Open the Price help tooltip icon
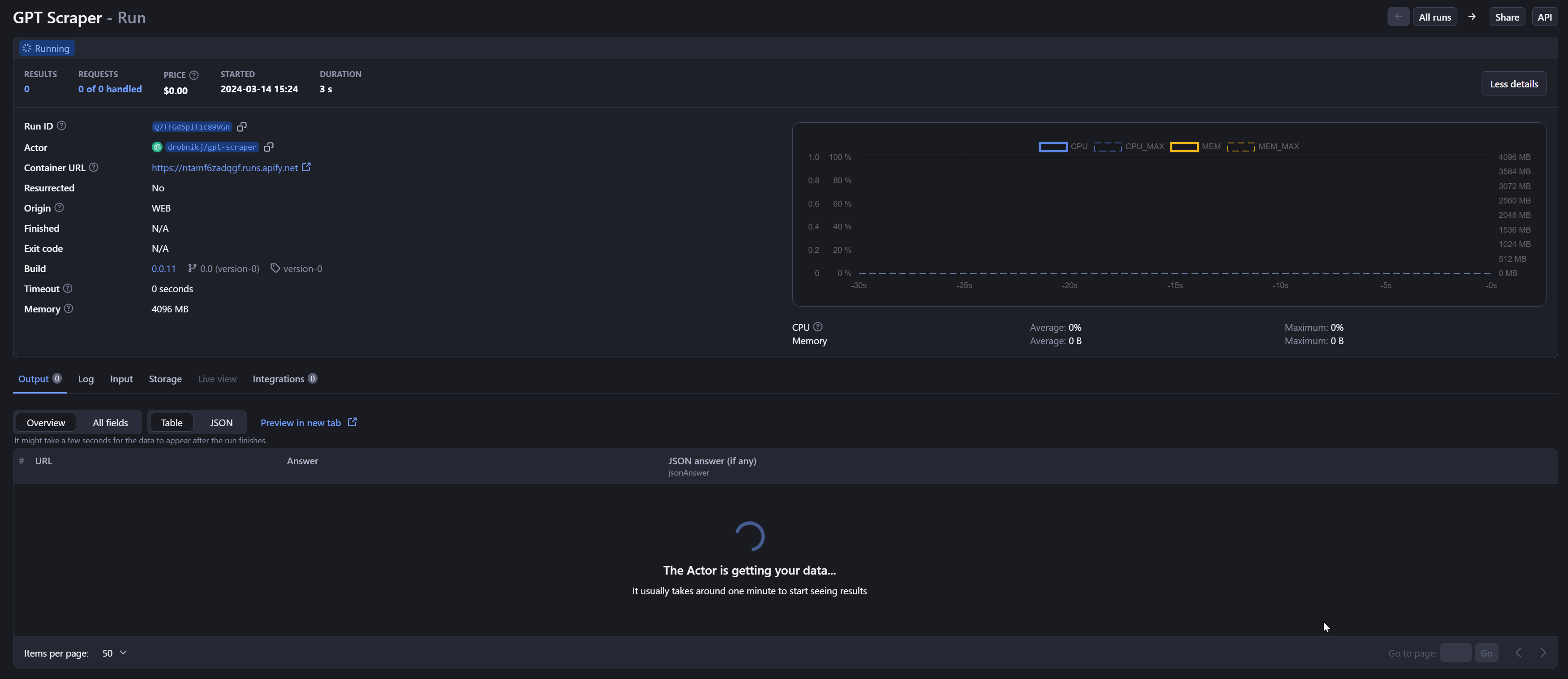The image size is (1568, 679). click(x=193, y=75)
